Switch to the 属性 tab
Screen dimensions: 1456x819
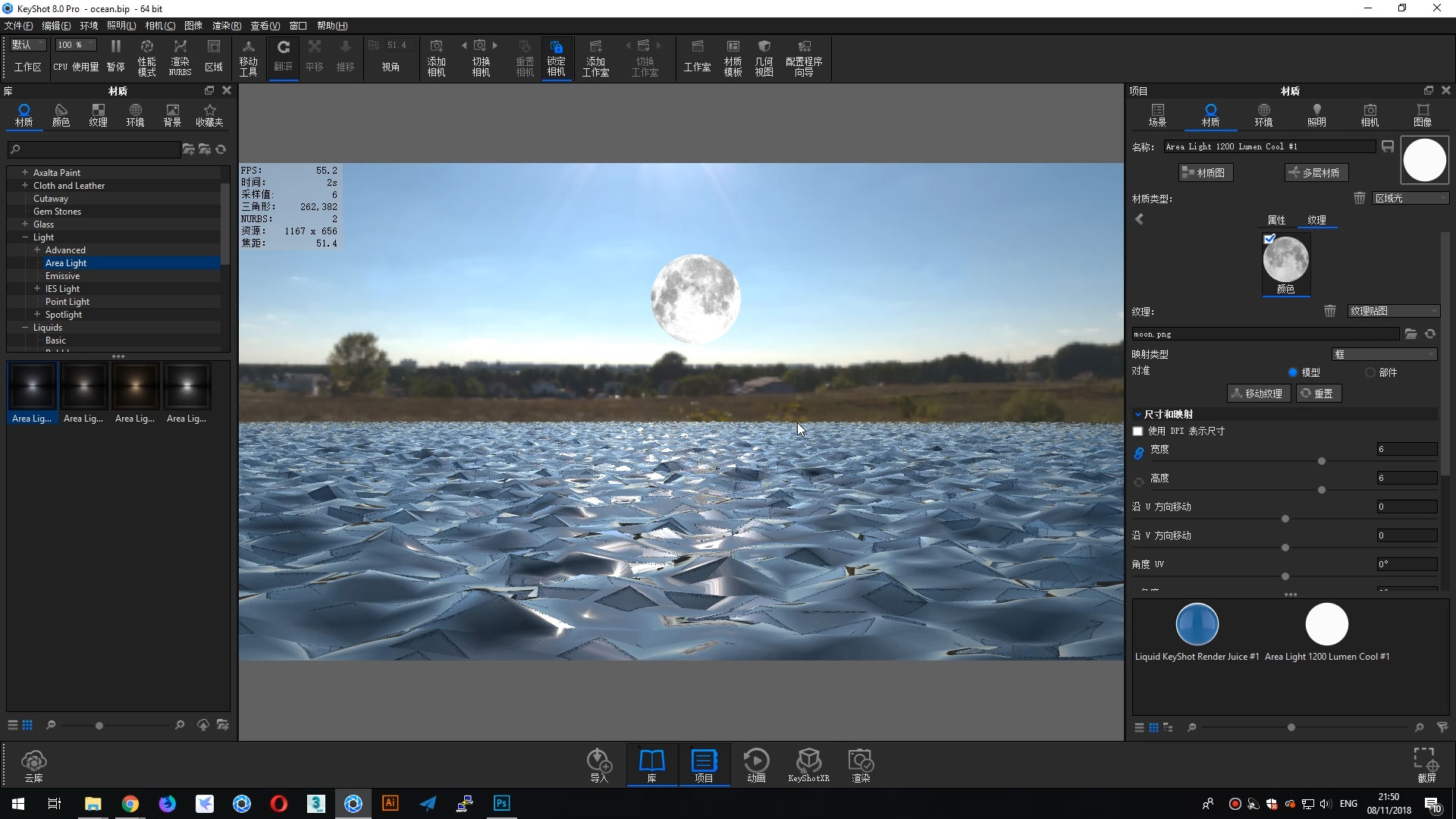(x=1276, y=220)
